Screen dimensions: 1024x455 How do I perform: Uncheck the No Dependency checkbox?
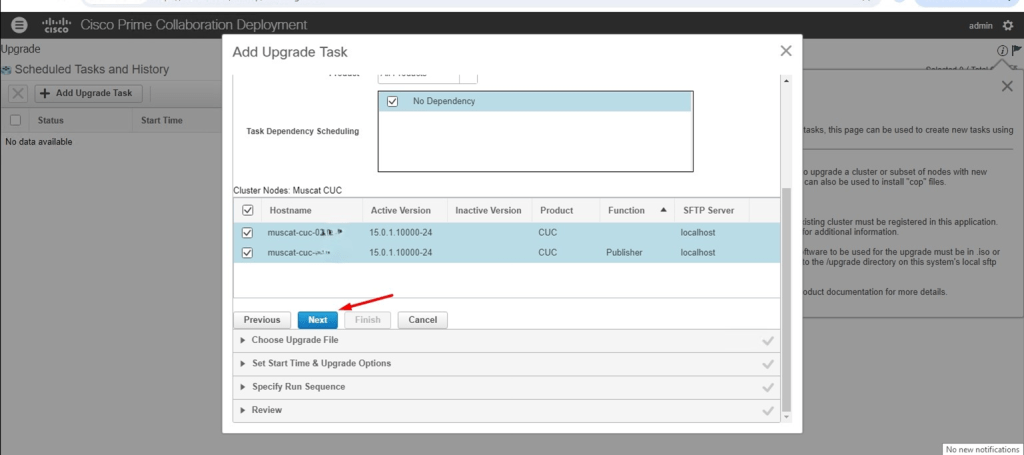[393, 101]
